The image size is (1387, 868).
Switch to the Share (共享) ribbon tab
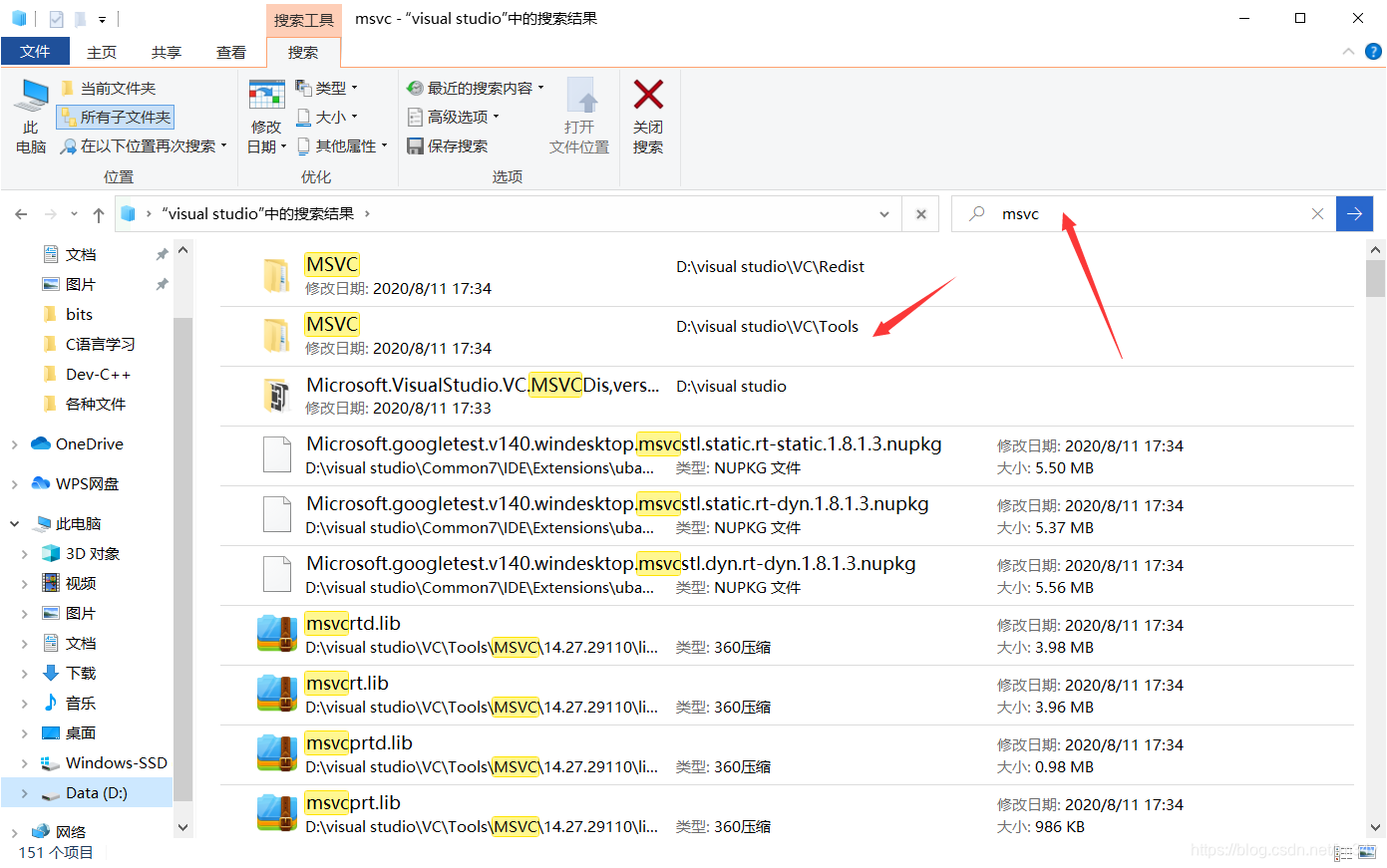[167, 52]
